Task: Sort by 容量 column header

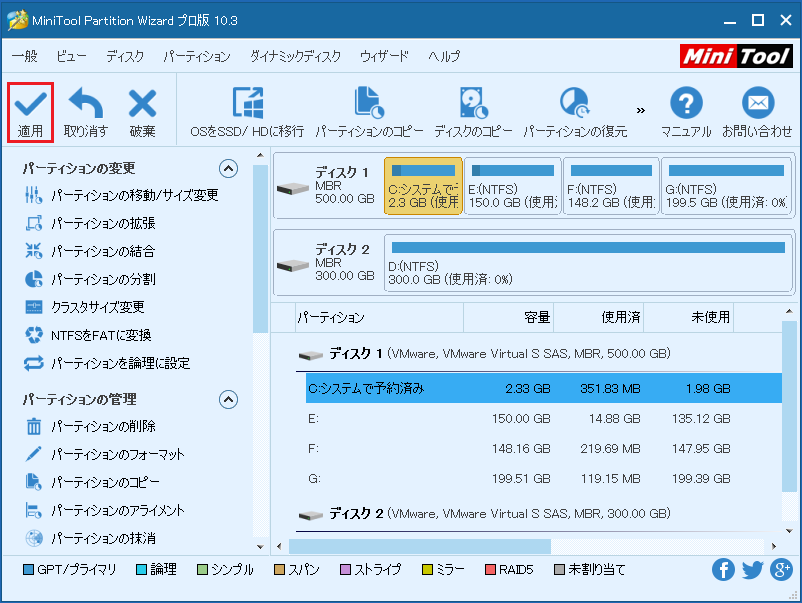Action: pos(508,317)
